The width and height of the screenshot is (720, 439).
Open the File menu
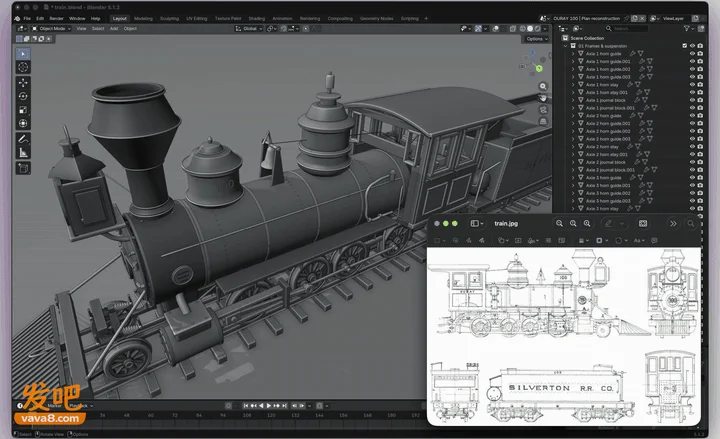point(27,18)
